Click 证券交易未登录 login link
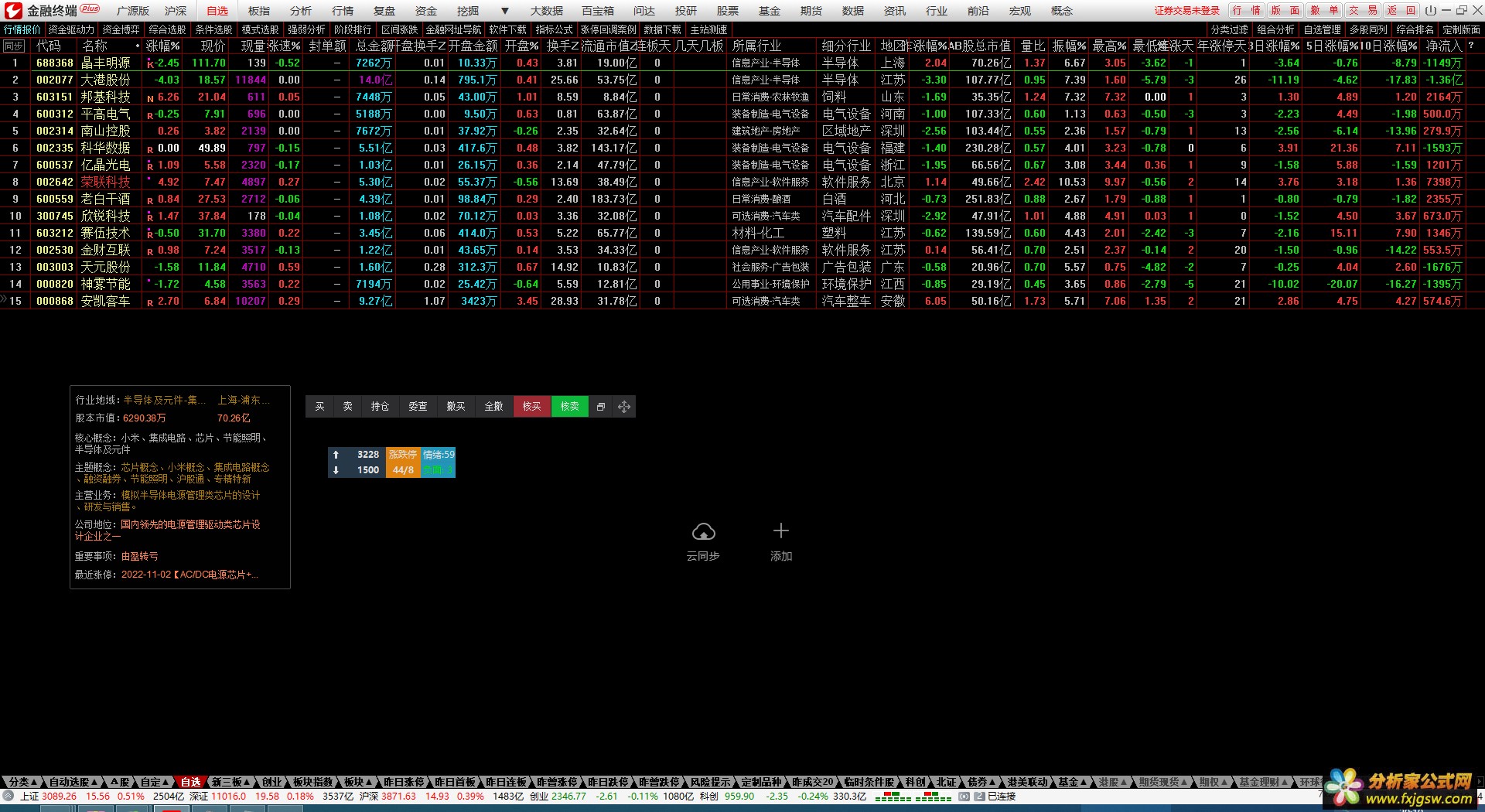Screen dimensions: 1485x812 point(1187,11)
